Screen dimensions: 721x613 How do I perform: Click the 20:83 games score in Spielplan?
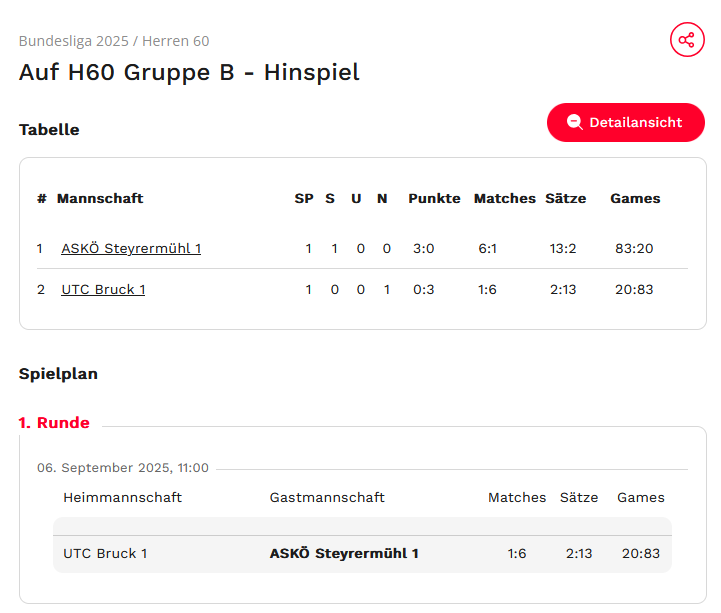(x=641, y=553)
